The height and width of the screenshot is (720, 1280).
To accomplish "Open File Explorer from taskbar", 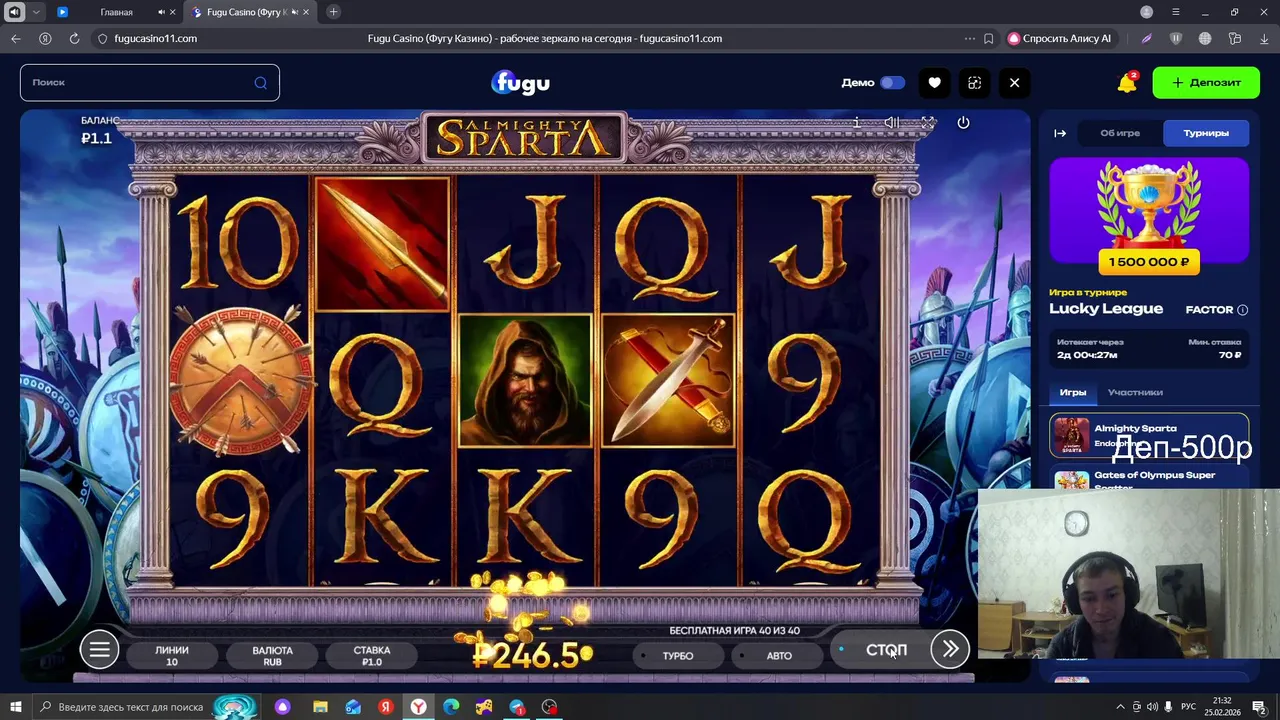I will [x=320, y=707].
